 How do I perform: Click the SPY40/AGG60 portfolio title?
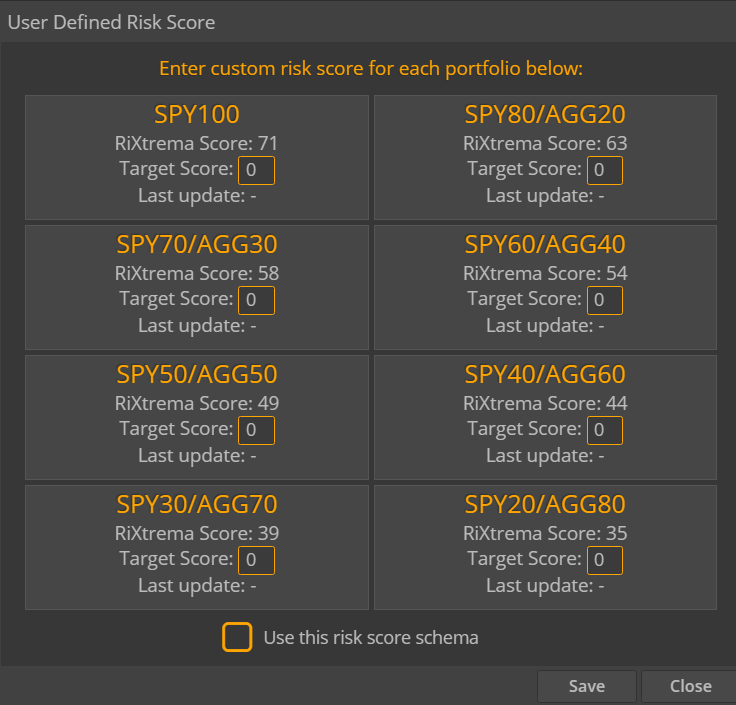(x=545, y=374)
